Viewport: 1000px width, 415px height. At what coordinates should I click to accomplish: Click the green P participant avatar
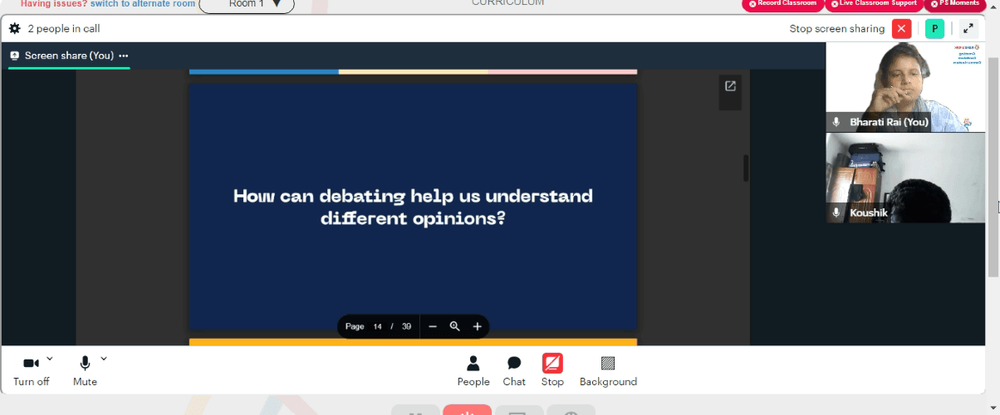(x=934, y=29)
